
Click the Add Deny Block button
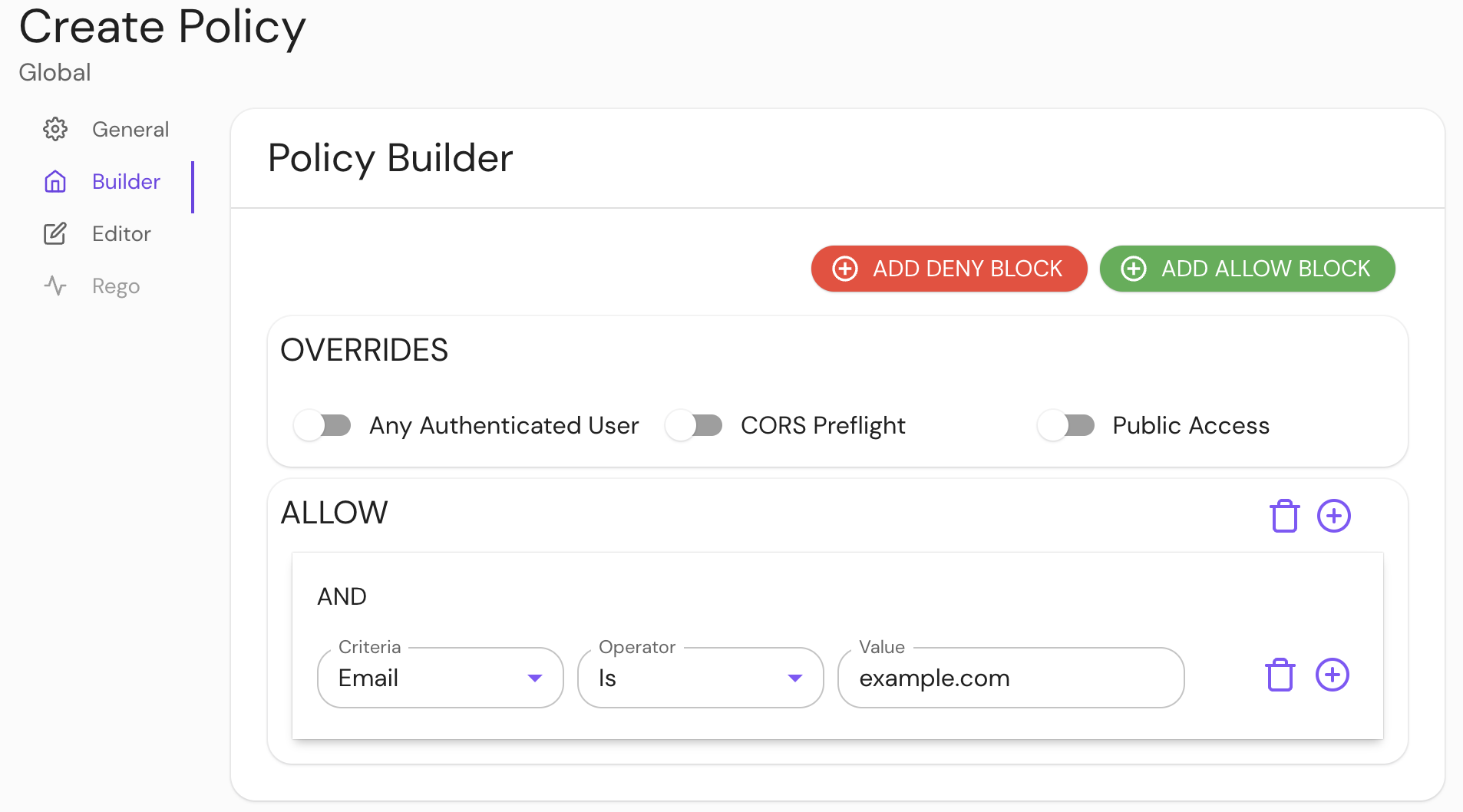point(949,269)
